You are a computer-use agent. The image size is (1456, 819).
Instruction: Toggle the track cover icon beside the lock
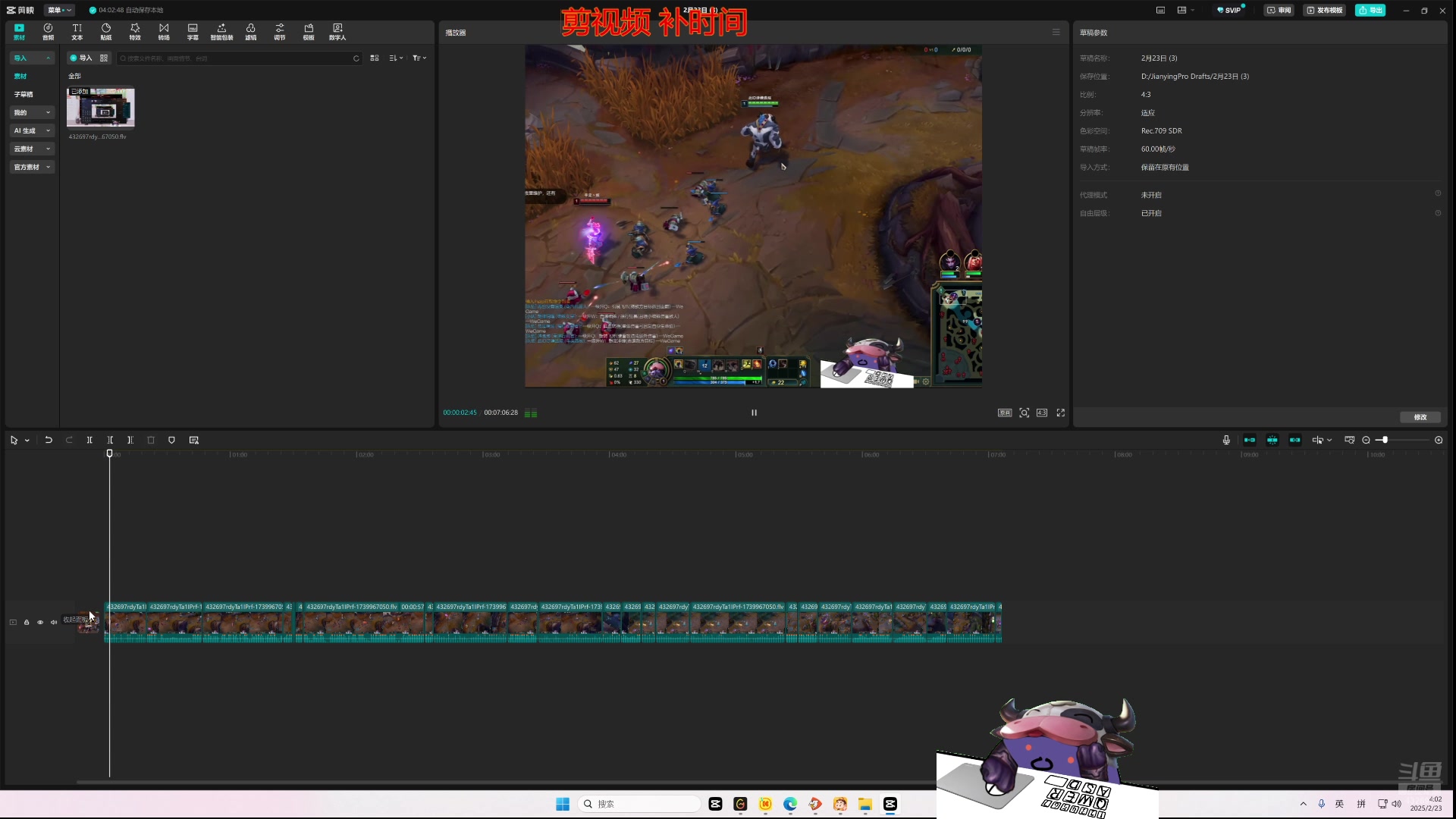coord(13,622)
